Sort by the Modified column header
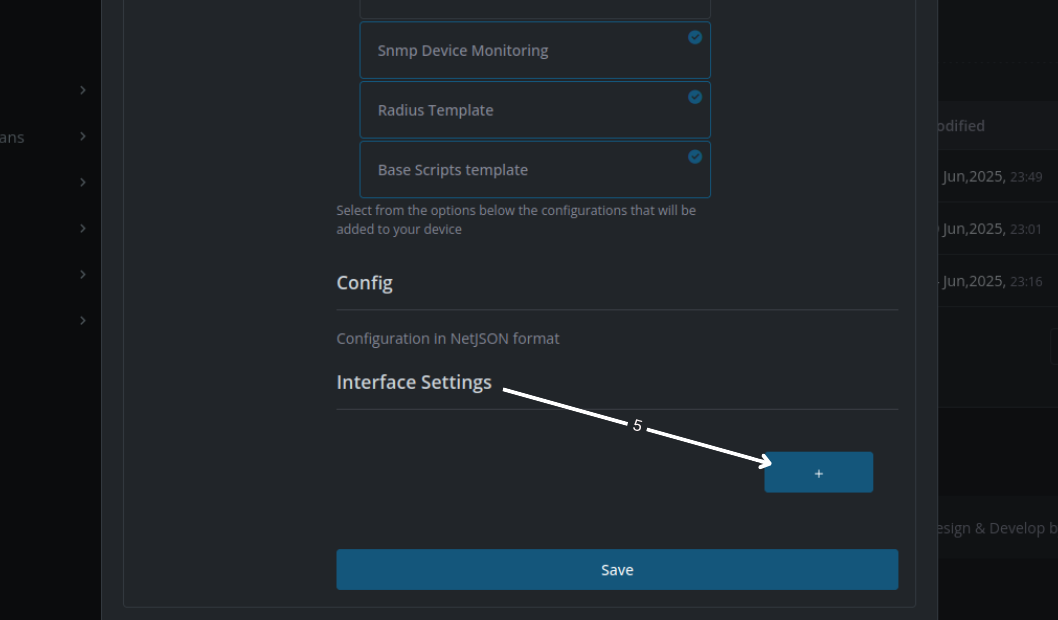1058x620 pixels. pyautogui.click(x=961, y=125)
